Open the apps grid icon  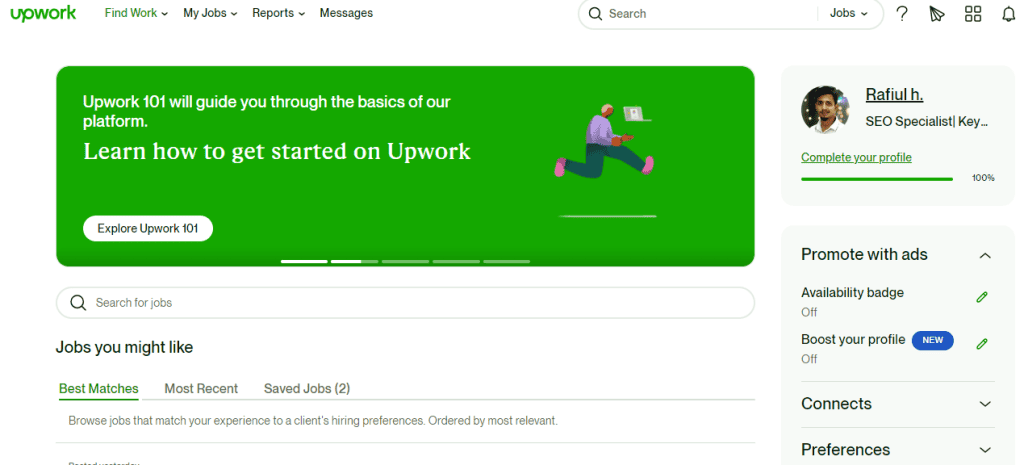(x=973, y=14)
